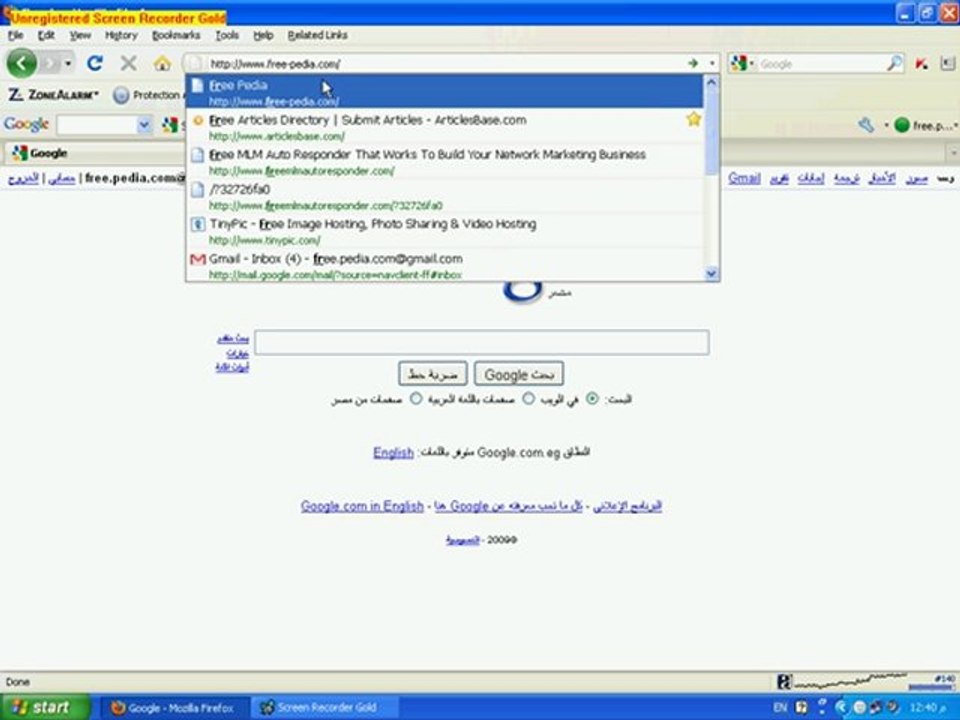
Task: Open the Related Links menu
Action: click(x=317, y=35)
